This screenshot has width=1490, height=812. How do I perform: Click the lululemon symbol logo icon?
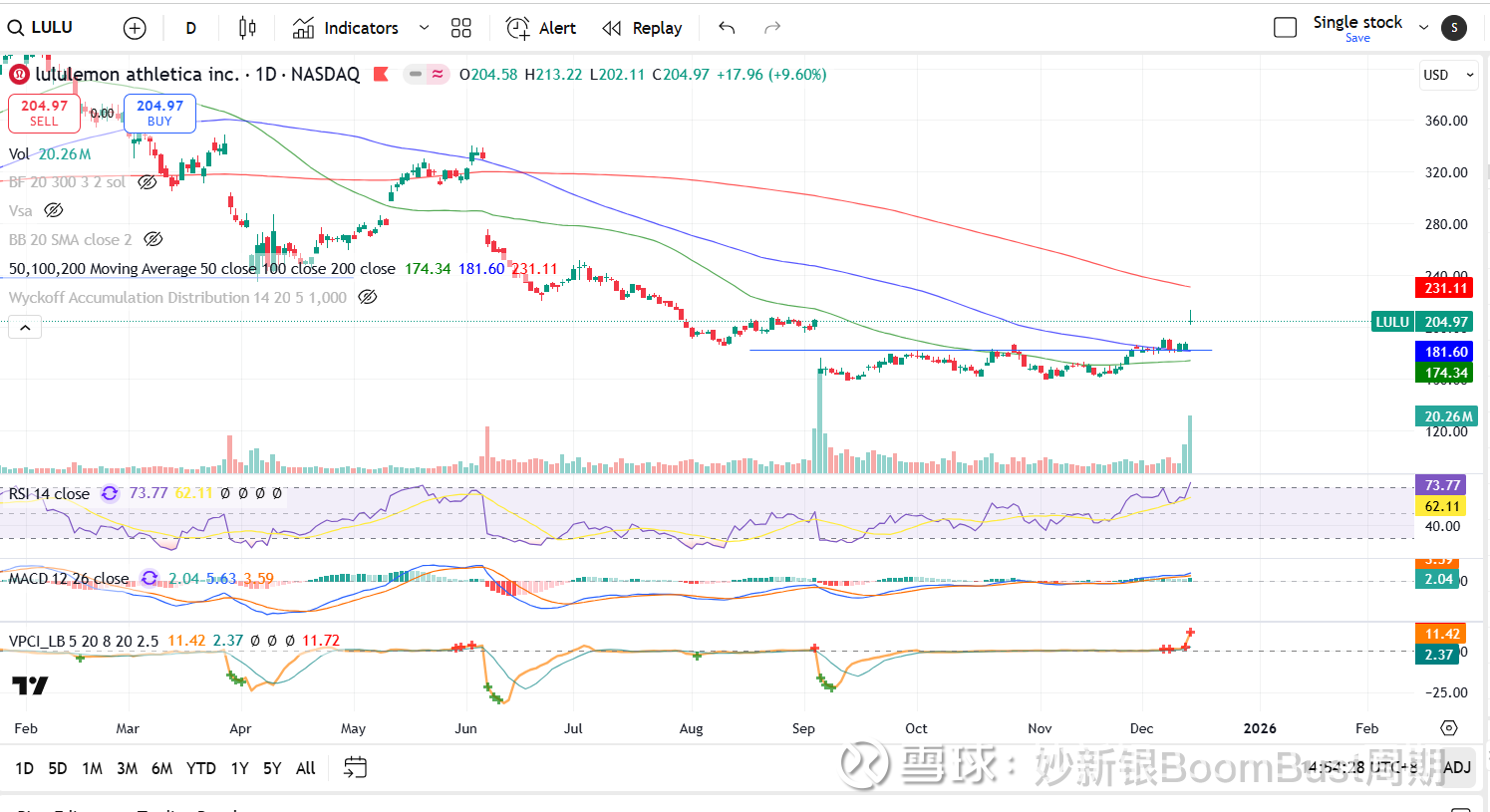point(19,75)
